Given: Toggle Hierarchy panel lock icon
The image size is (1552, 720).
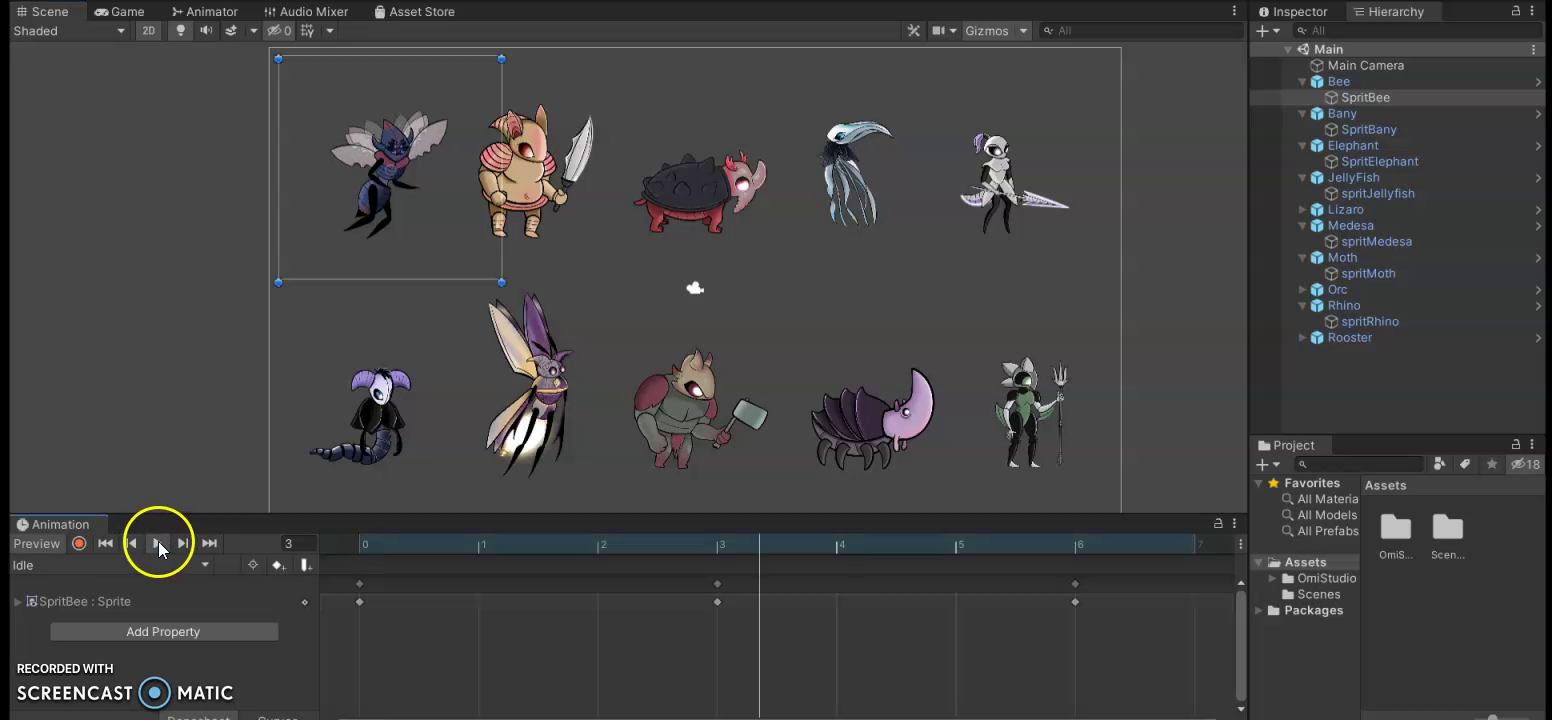Looking at the screenshot, I should (1517, 11).
